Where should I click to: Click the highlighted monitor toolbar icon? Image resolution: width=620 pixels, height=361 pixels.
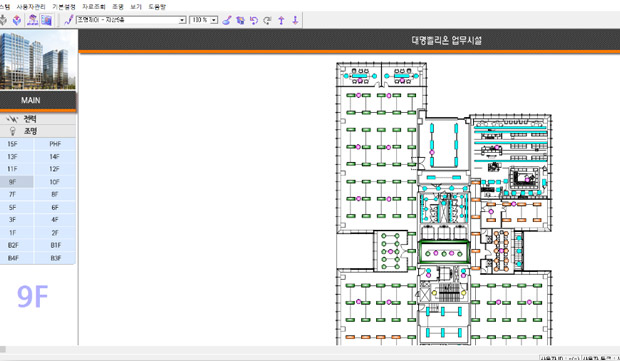coord(47,20)
